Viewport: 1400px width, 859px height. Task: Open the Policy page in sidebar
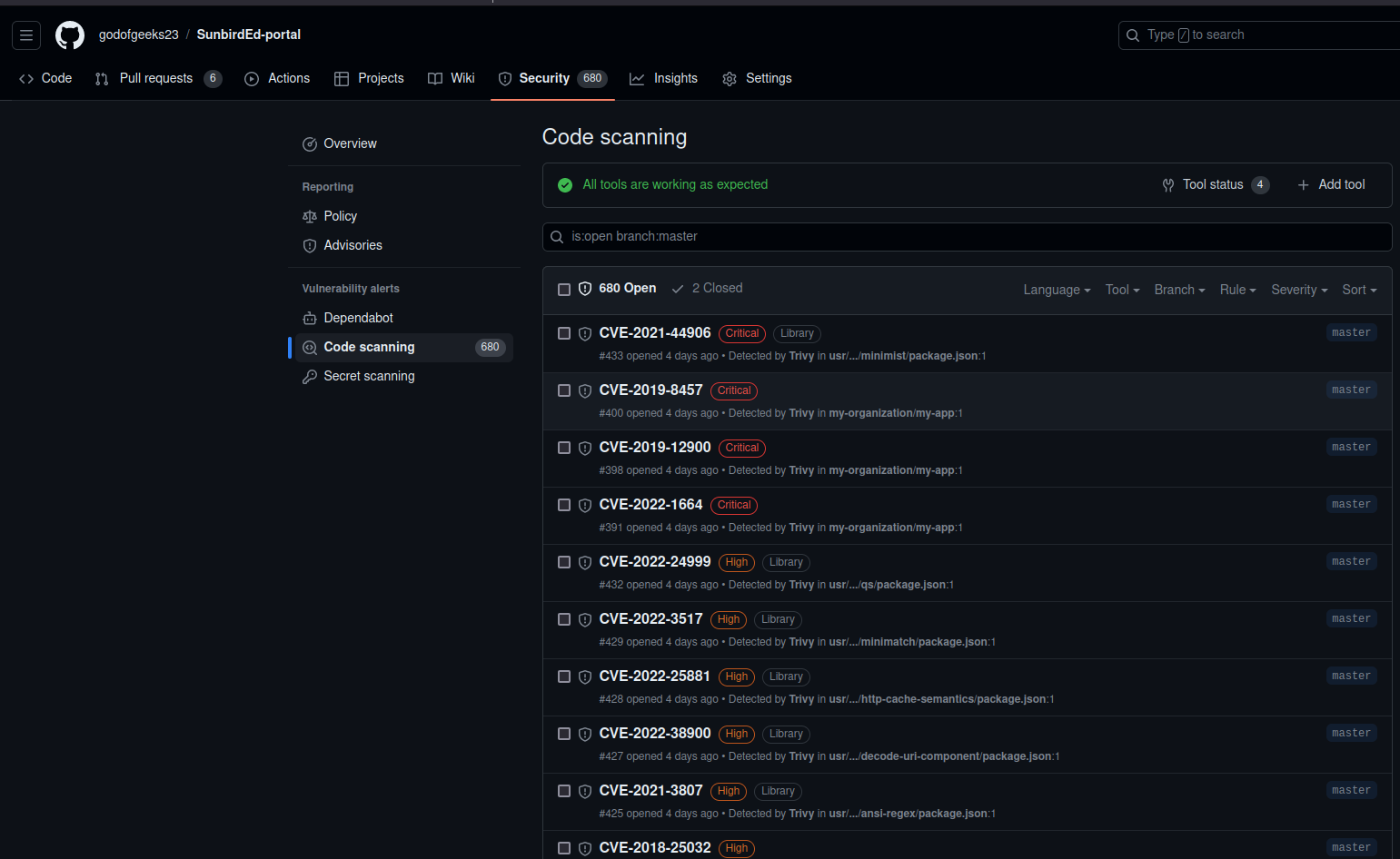click(340, 216)
